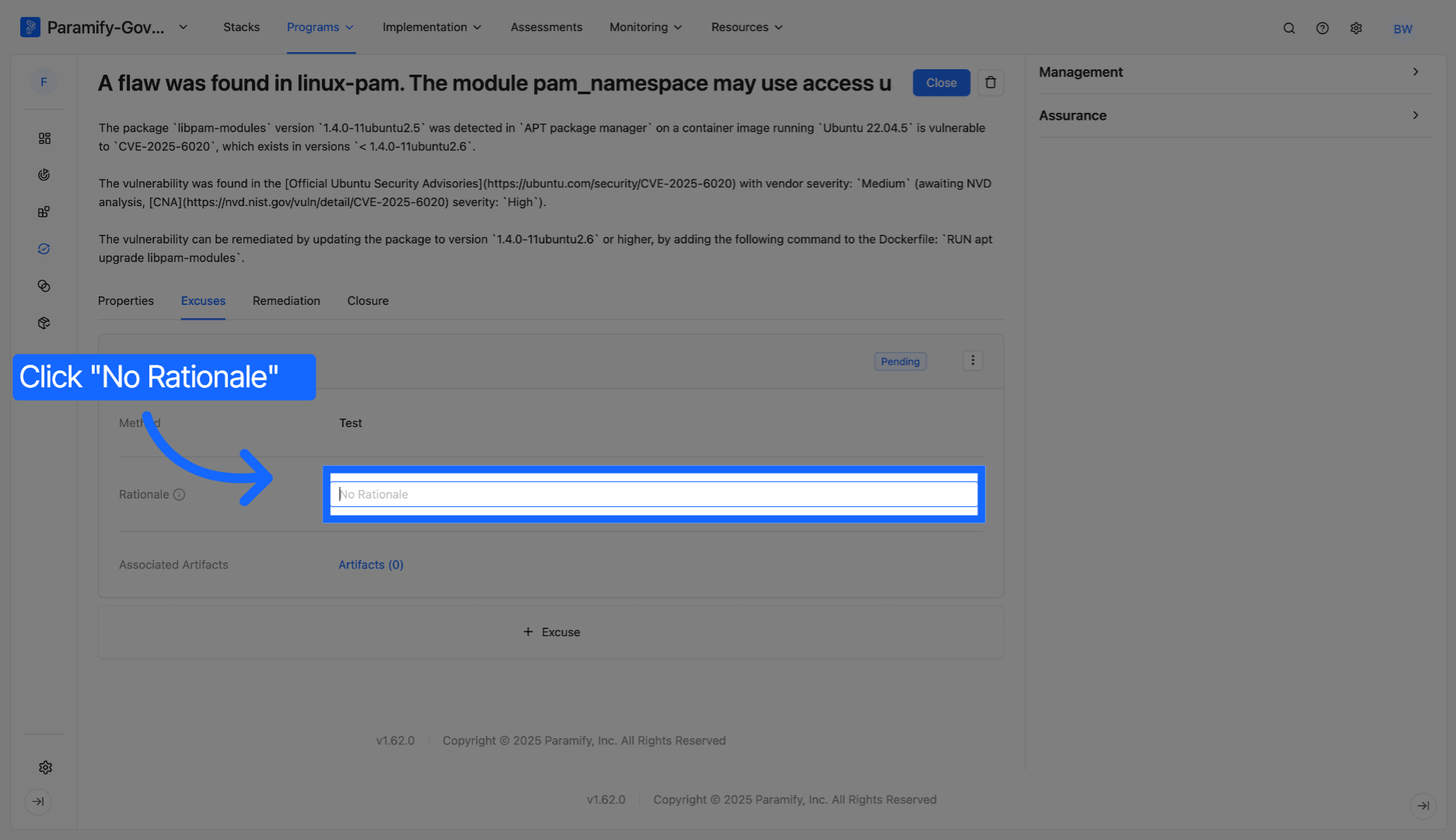Screen dimensions: 1456x840
Task: Switch to the Remediation tab
Action: point(286,301)
